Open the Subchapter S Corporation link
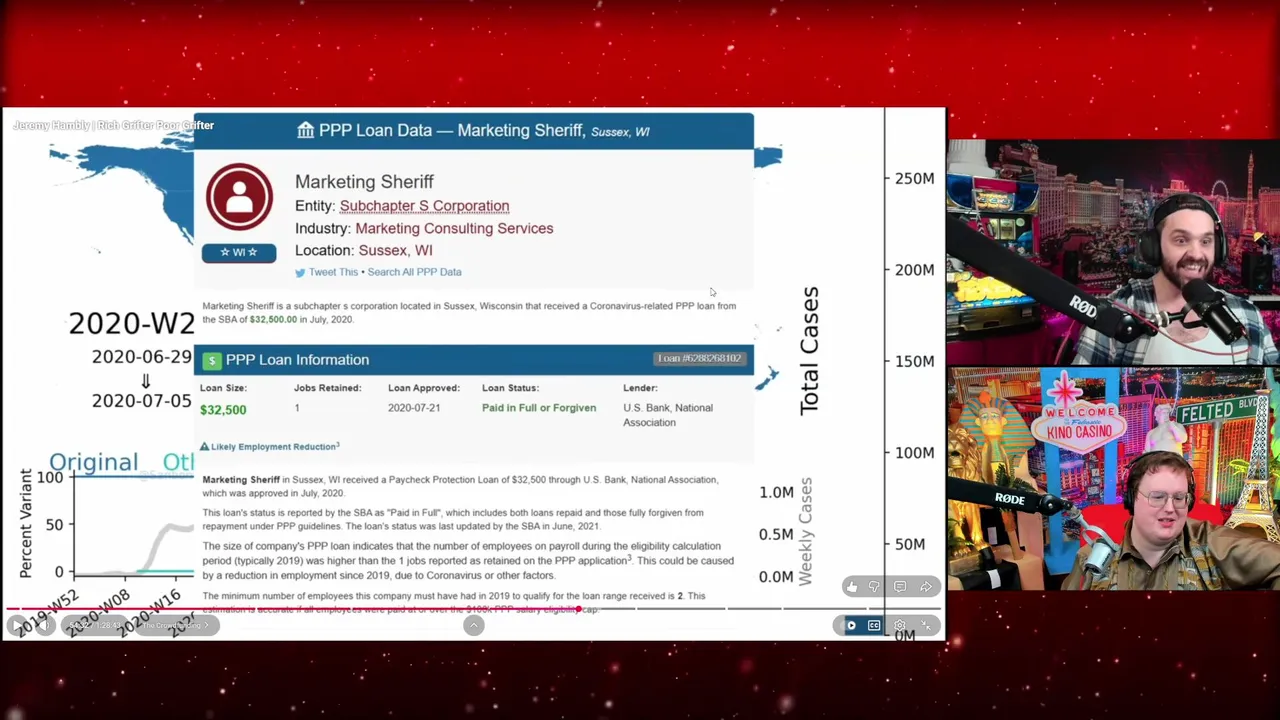 coord(424,206)
